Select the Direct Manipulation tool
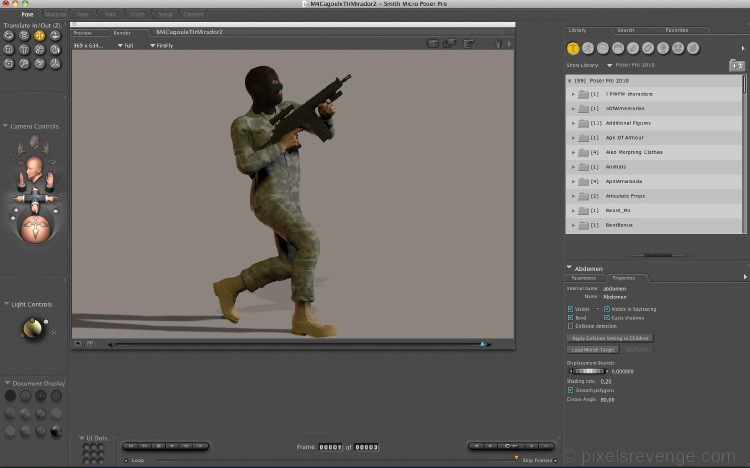Viewport: 750px width, 468px height. (55, 63)
